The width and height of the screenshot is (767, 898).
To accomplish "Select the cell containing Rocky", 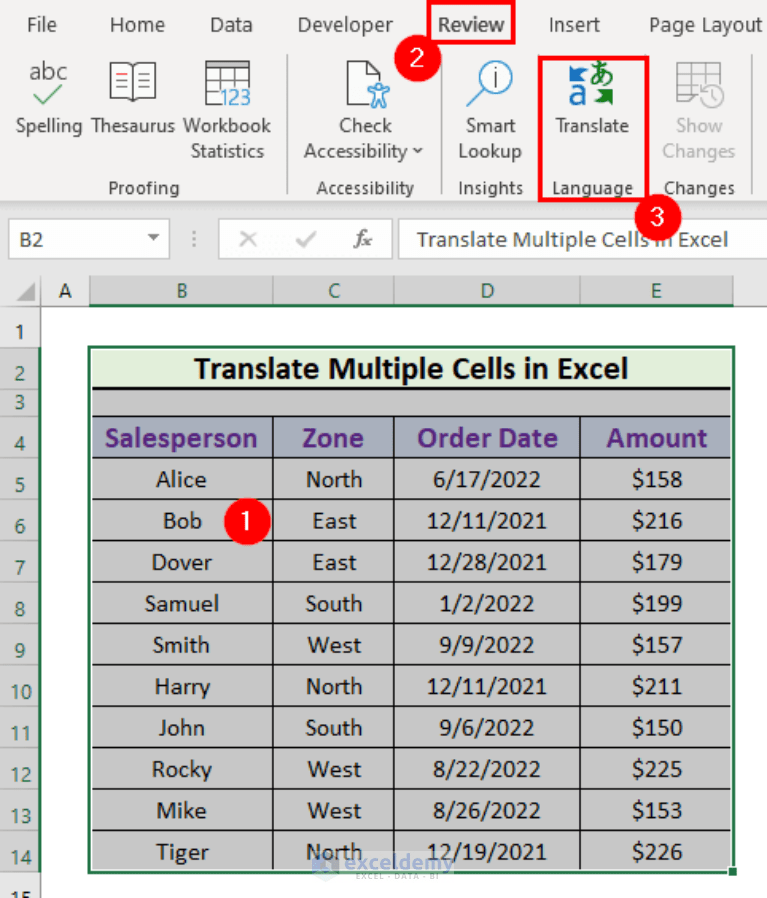I will tap(182, 769).
